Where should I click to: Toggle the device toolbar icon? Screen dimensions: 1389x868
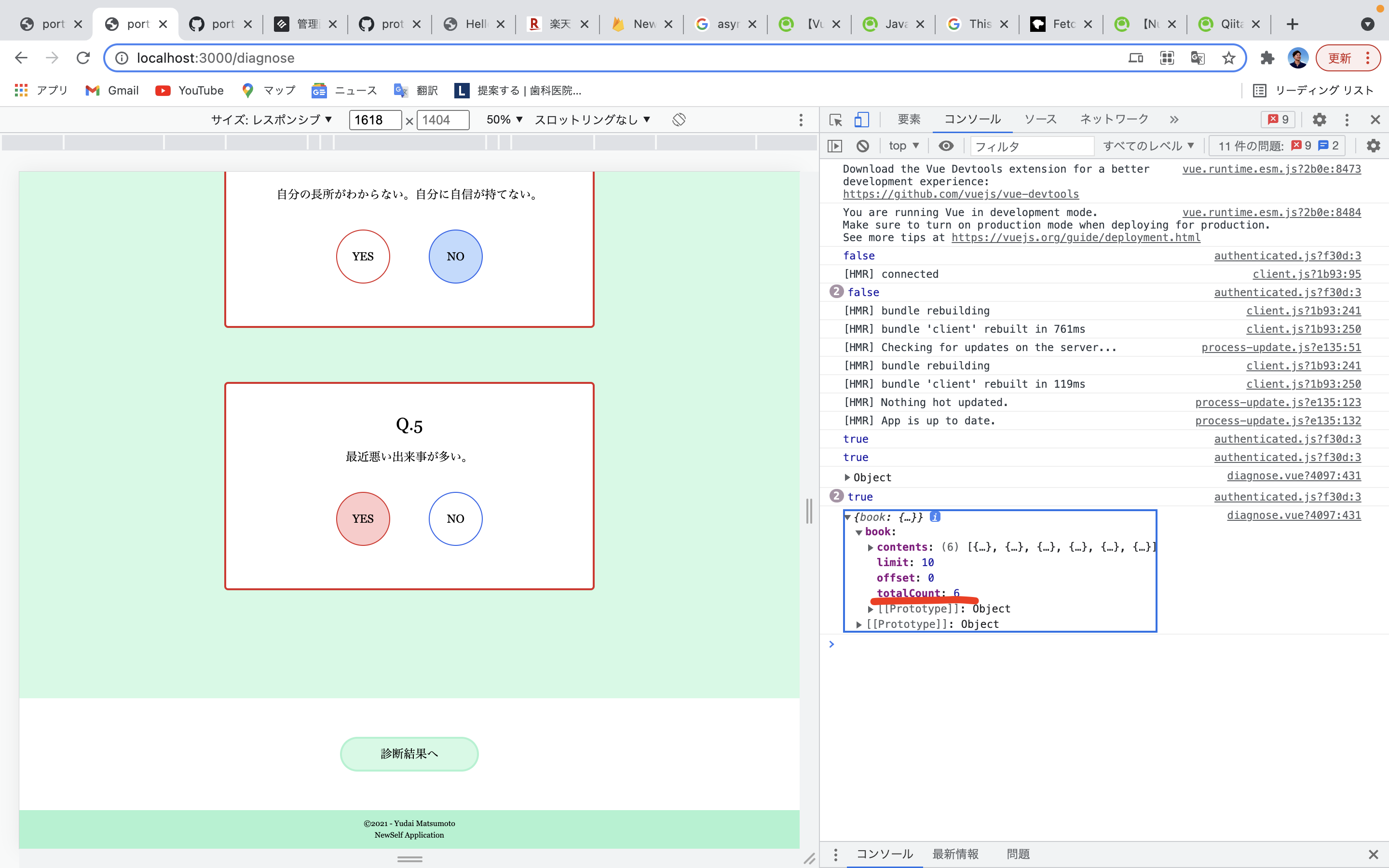(x=861, y=120)
